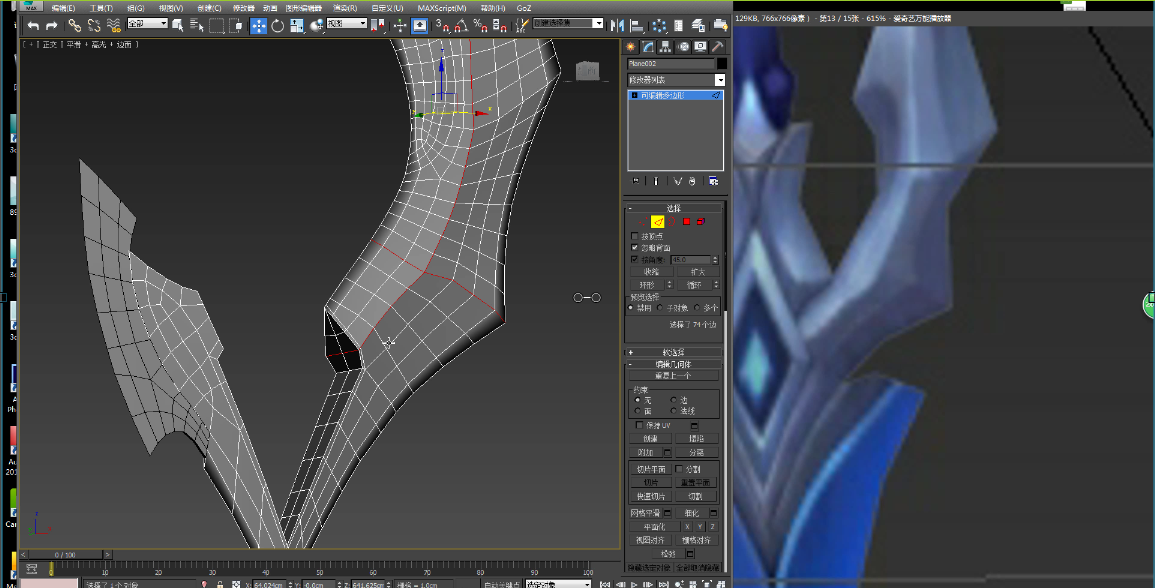Click the Align tool icon
The image size is (1155, 588).
tap(637, 26)
